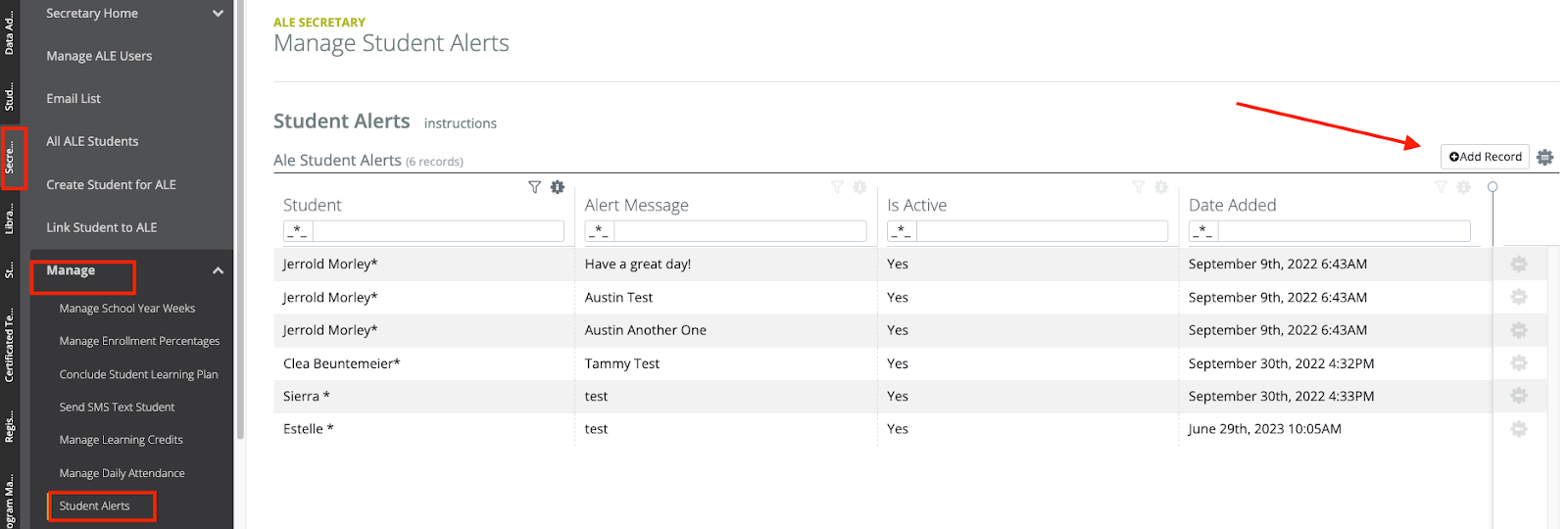Open row gear for Austin Test alert
1568x529 pixels.
point(1519,297)
